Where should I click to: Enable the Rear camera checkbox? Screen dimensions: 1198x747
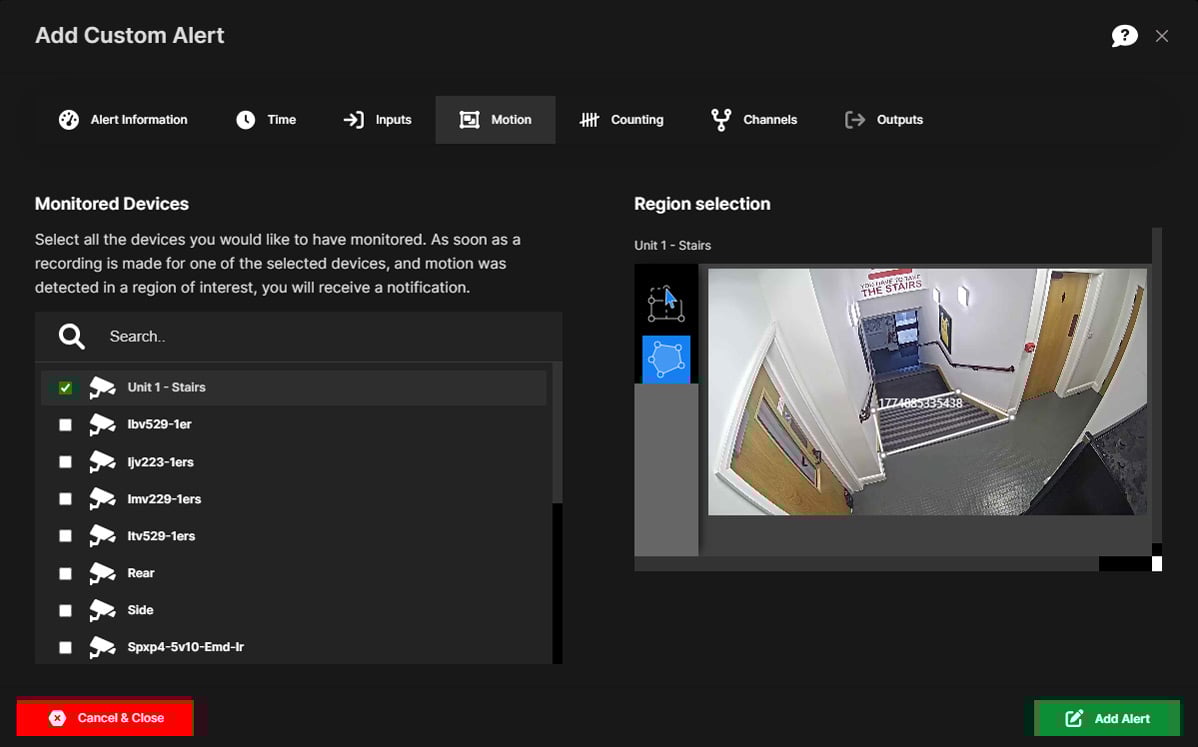pyautogui.click(x=66, y=574)
